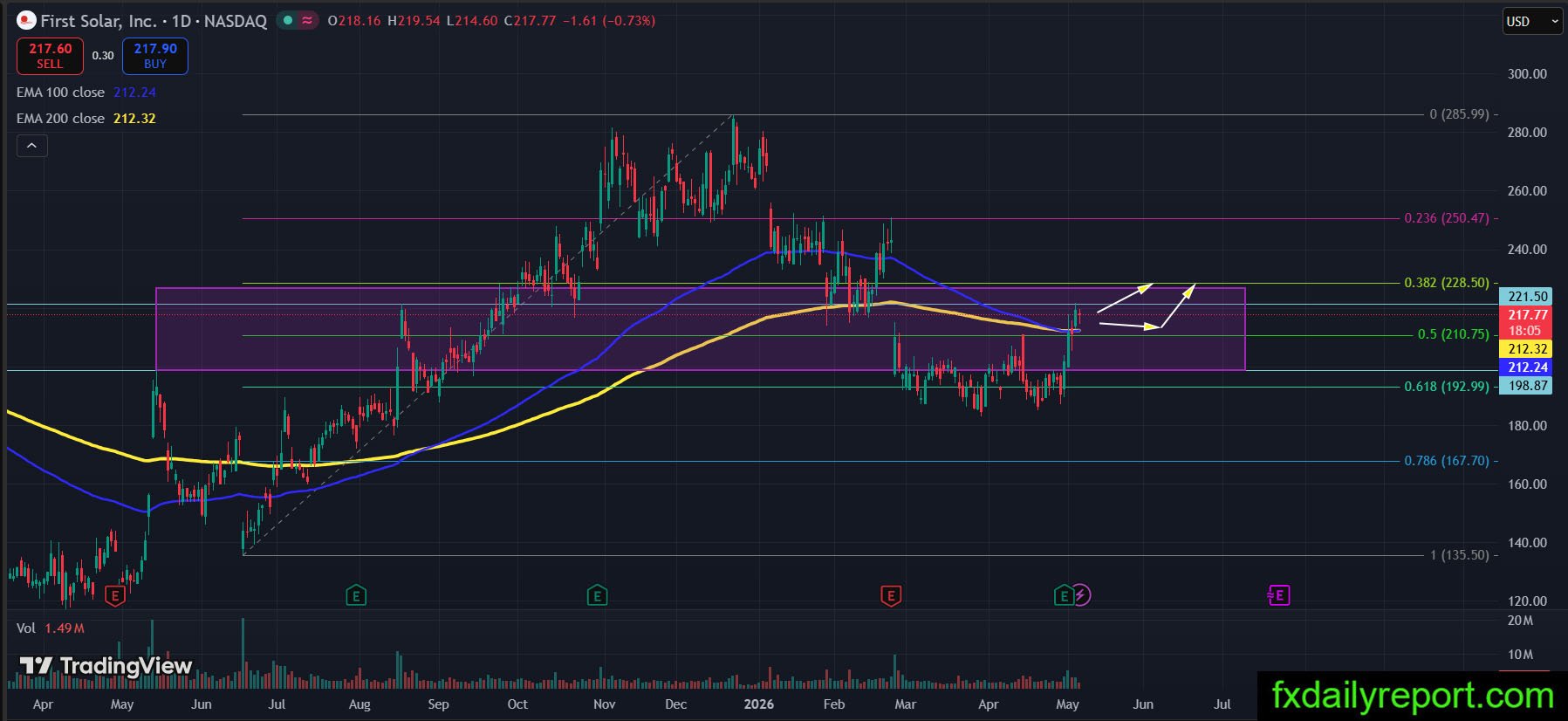
Task: Click the close price C217.77 value
Action: pos(530,21)
